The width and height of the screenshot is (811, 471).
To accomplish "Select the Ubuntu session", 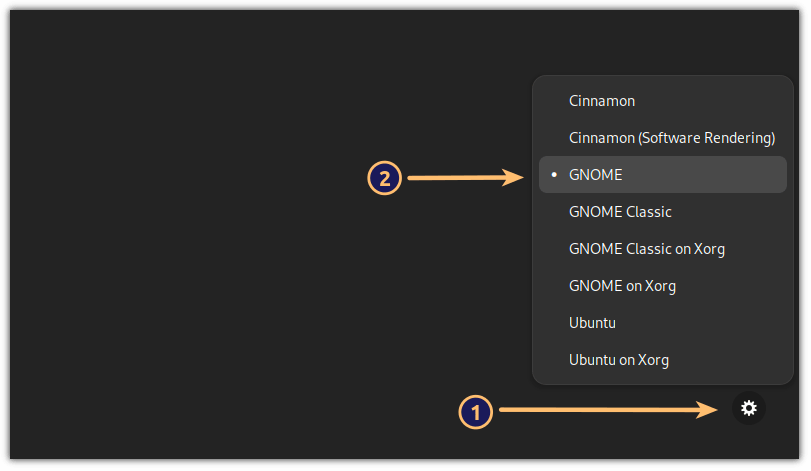I will [592, 323].
